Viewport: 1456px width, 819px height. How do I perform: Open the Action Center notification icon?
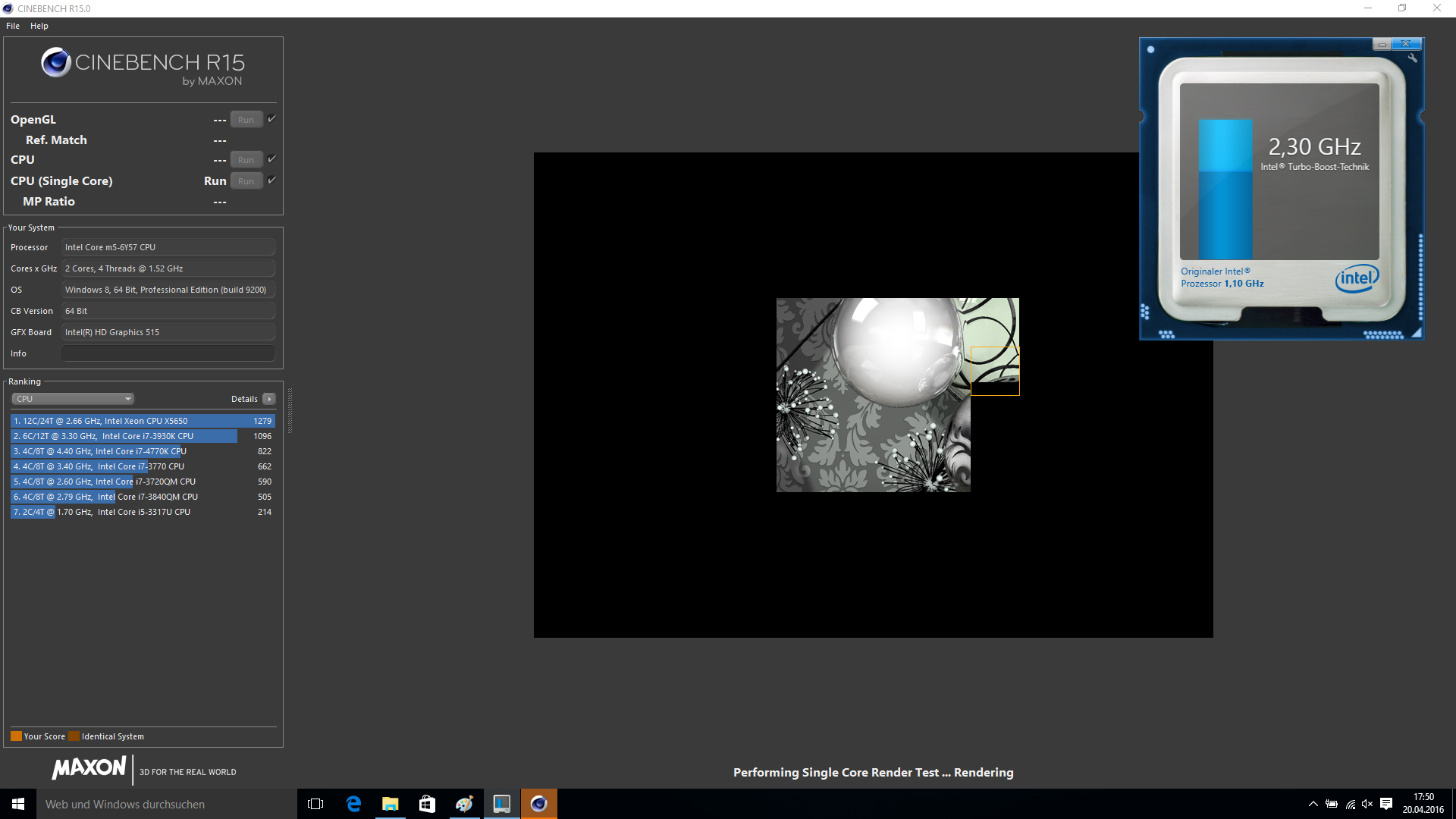[1386, 804]
